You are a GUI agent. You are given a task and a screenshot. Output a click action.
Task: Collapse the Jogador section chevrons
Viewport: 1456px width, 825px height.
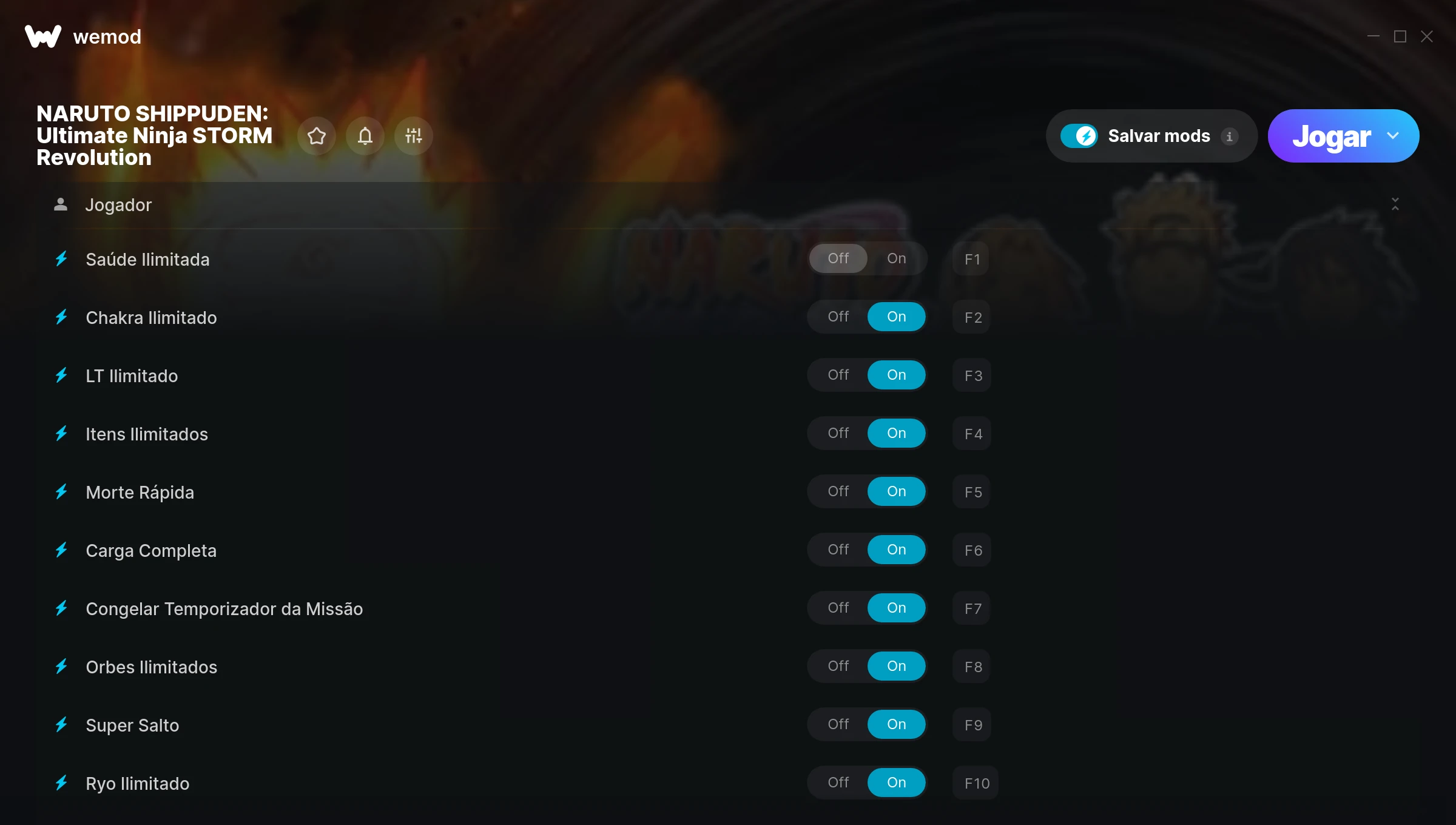tap(1395, 204)
